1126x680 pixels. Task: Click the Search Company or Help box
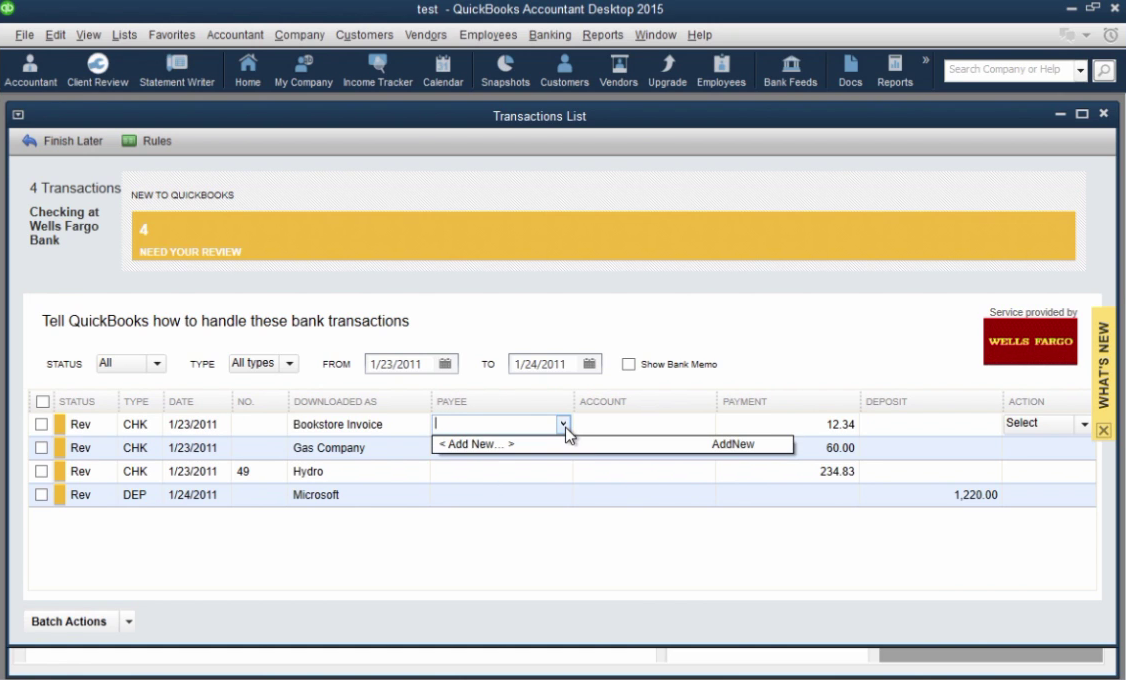[1008, 70]
